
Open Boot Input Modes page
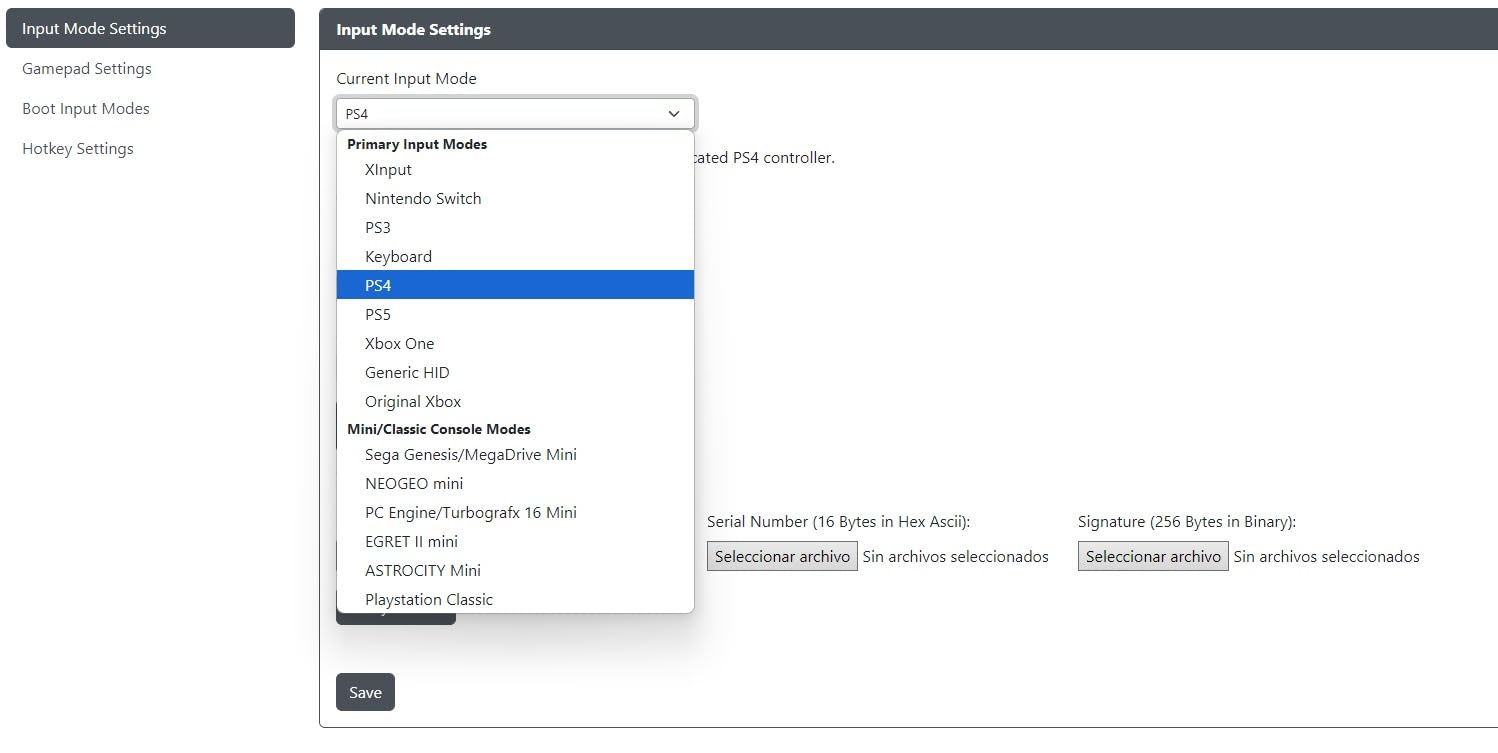pyautogui.click(x=150, y=109)
